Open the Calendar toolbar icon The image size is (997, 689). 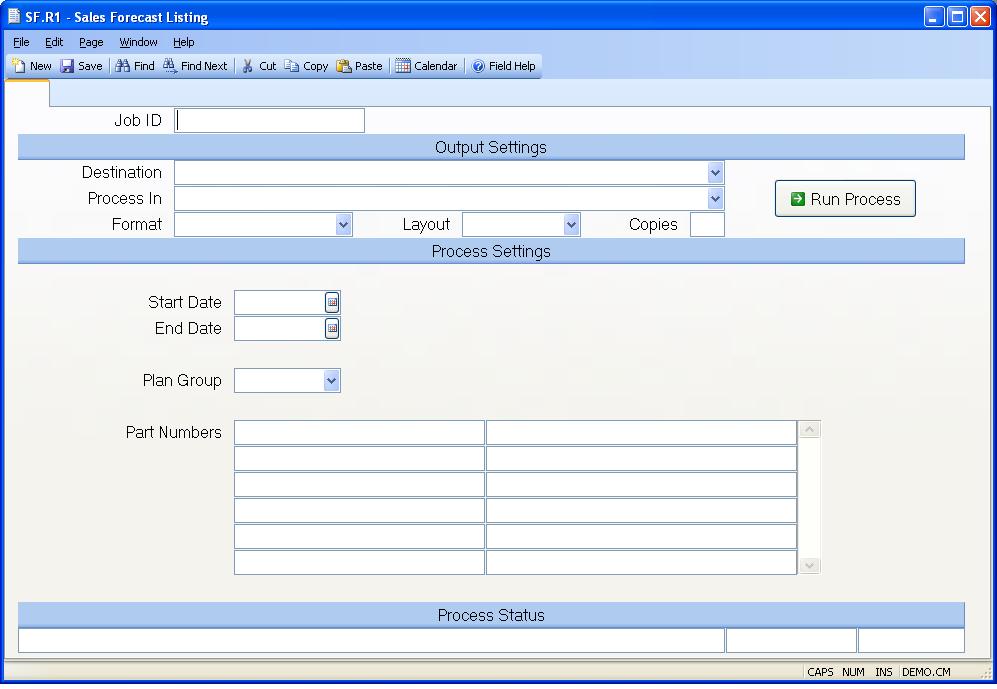[x=402, y=66]
